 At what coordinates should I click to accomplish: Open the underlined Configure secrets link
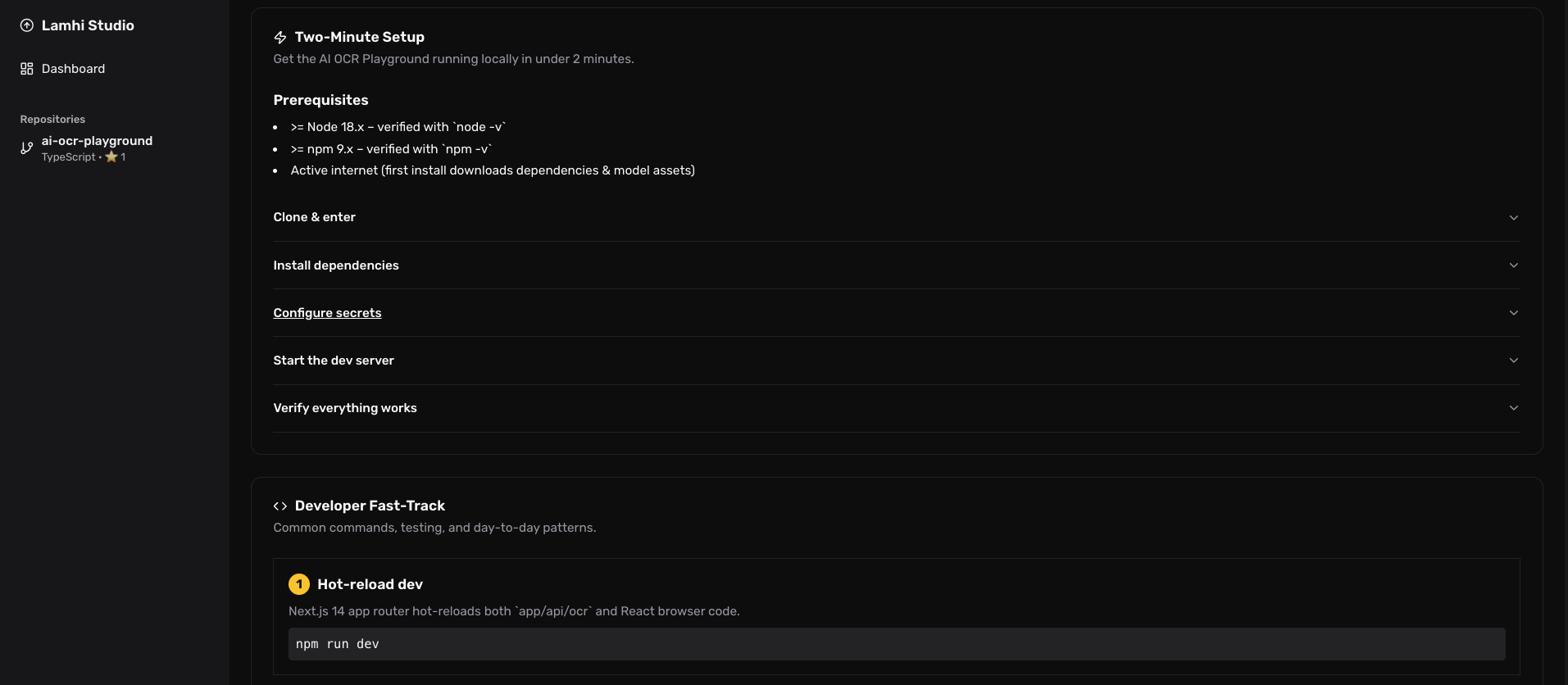[x=326, y=312]
